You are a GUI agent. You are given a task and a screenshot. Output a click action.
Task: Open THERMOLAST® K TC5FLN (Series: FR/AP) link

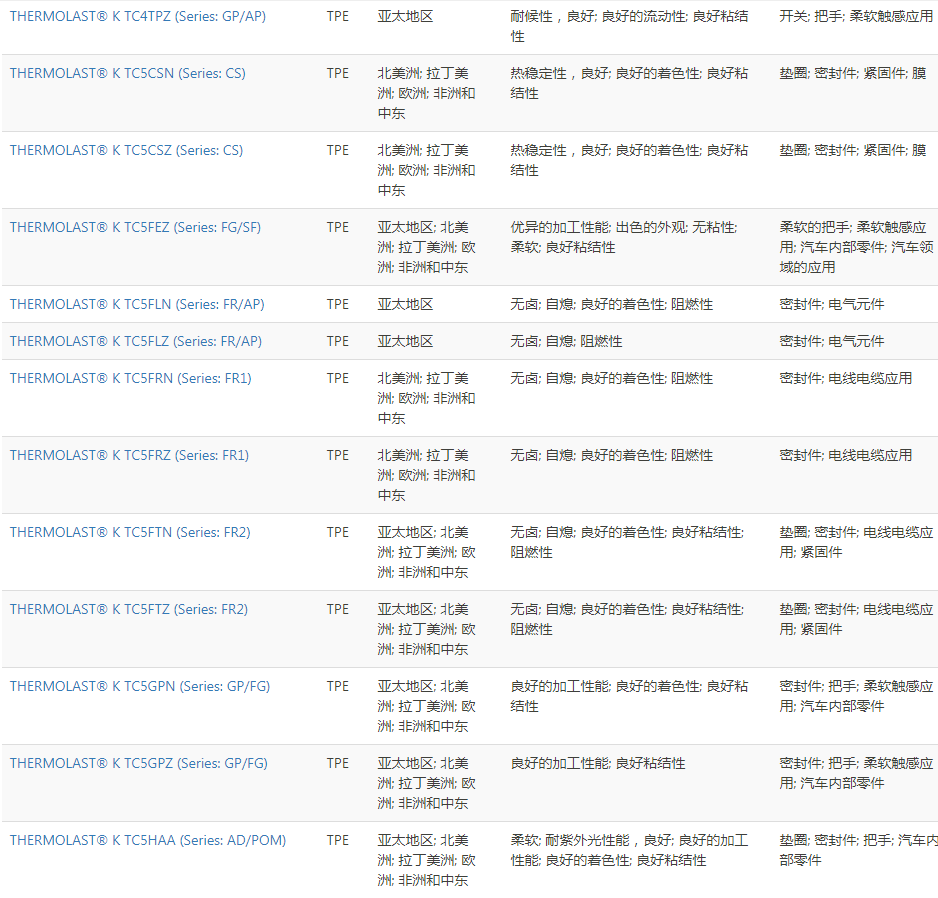pyautogui.click(x=137, y=305)
